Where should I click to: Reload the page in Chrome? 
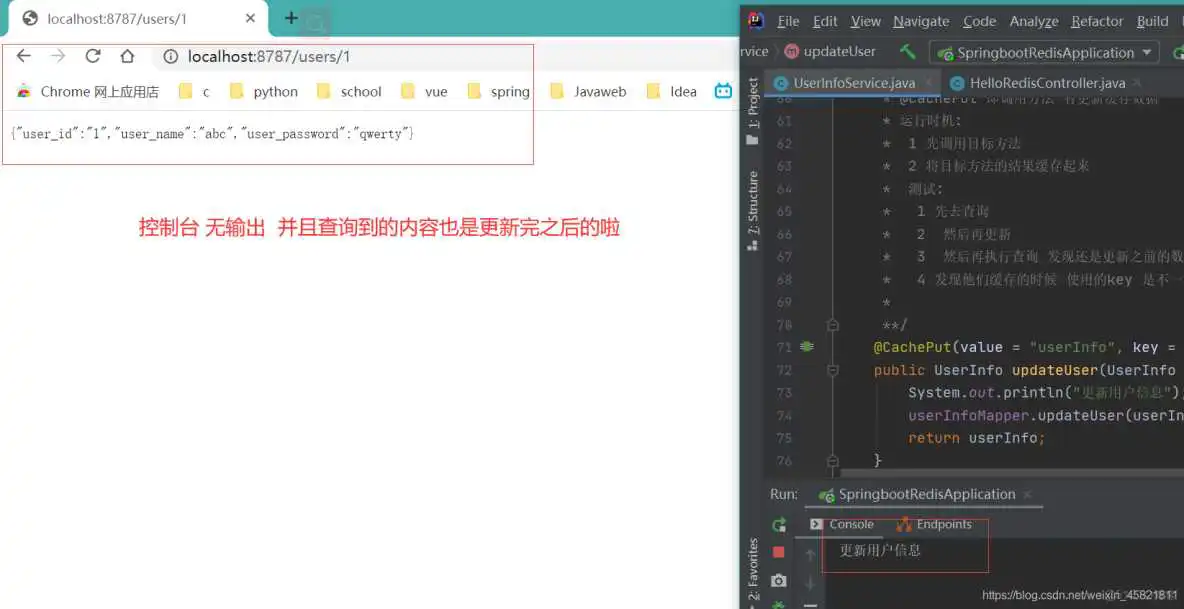tap(92, 56)
